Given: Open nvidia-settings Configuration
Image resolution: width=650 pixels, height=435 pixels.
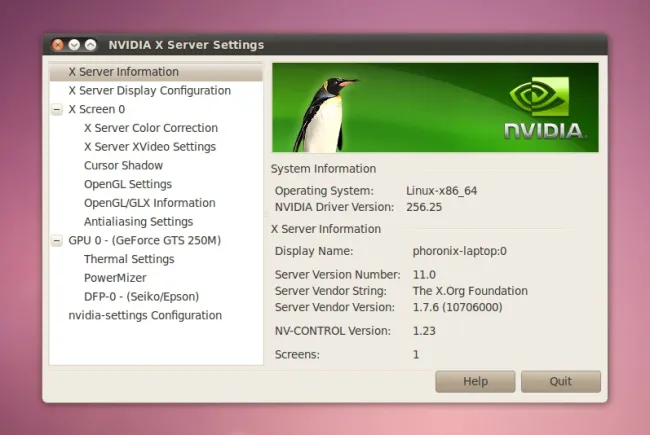Looking at the screenshot, I should click(144, 316).
